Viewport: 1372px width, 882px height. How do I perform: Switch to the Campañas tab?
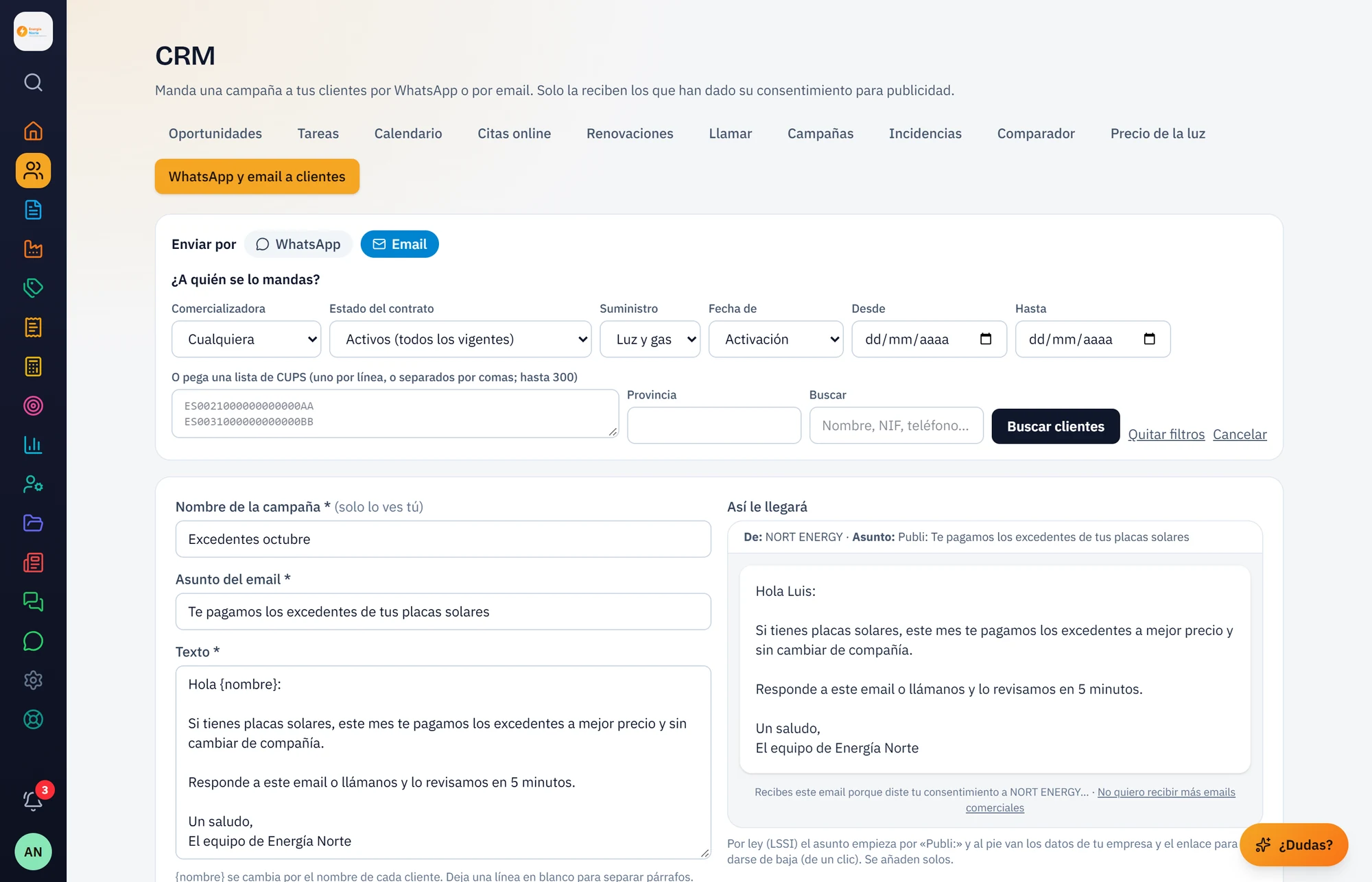(820, 134)
